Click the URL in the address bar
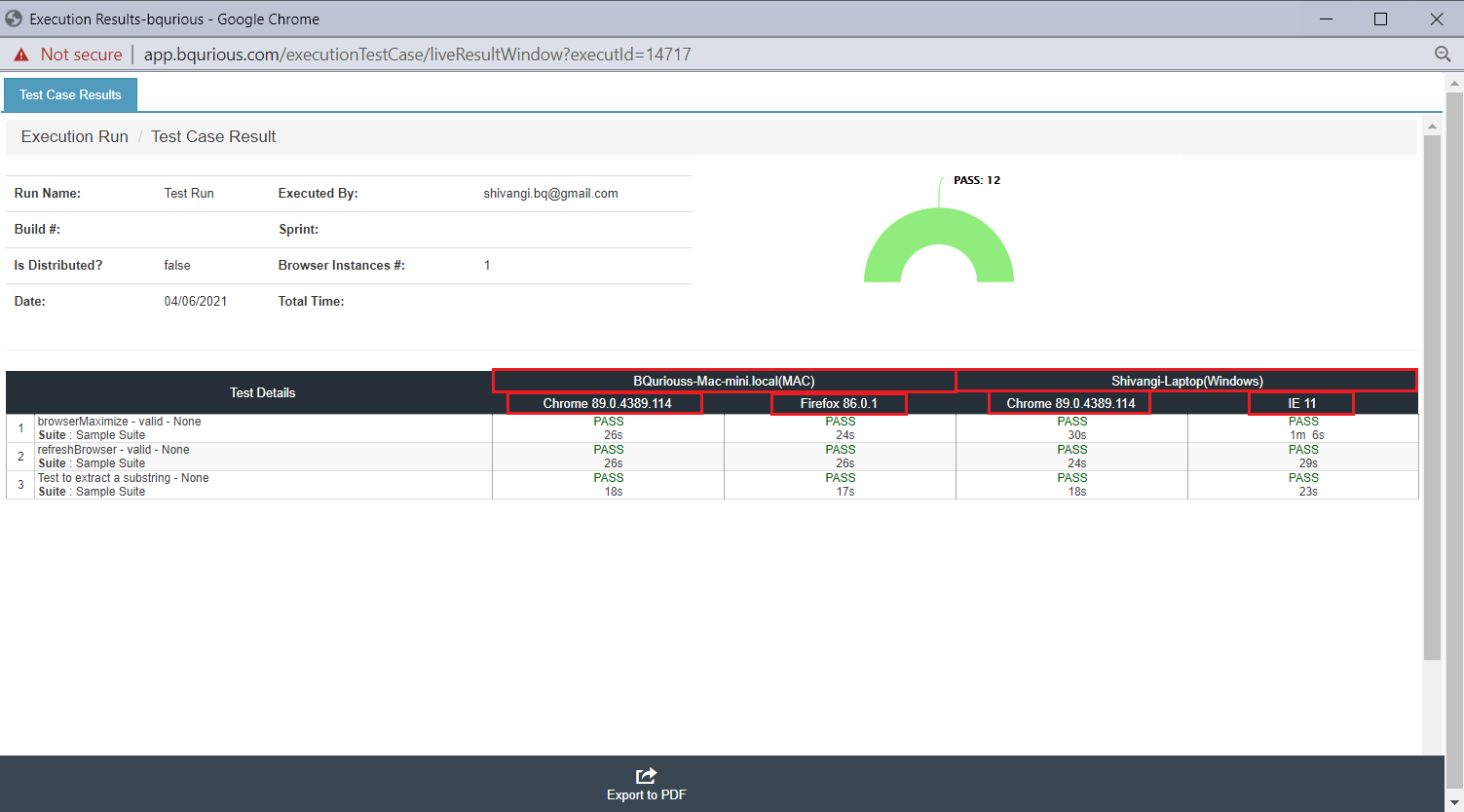The height and width of the screenshot is (812, 1464). [417, 55]
